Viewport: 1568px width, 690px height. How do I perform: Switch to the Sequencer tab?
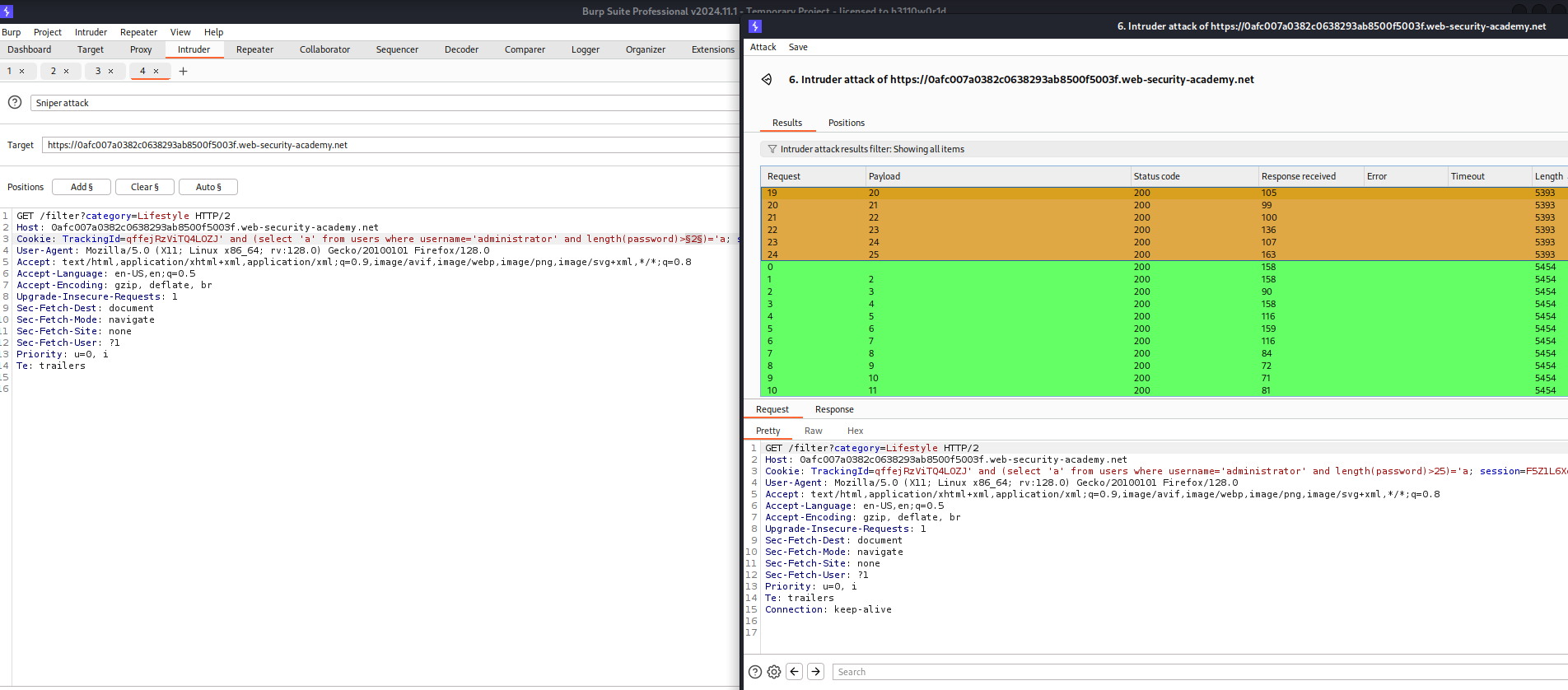397,49
